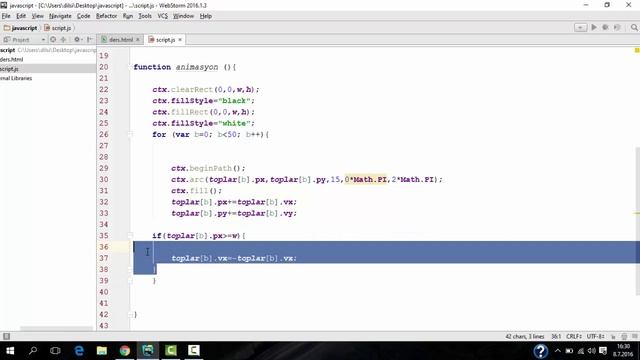Screen dimensions: 640x360
Task: Click the project panel horizontal scrollbar
Action: coord(56,329)
